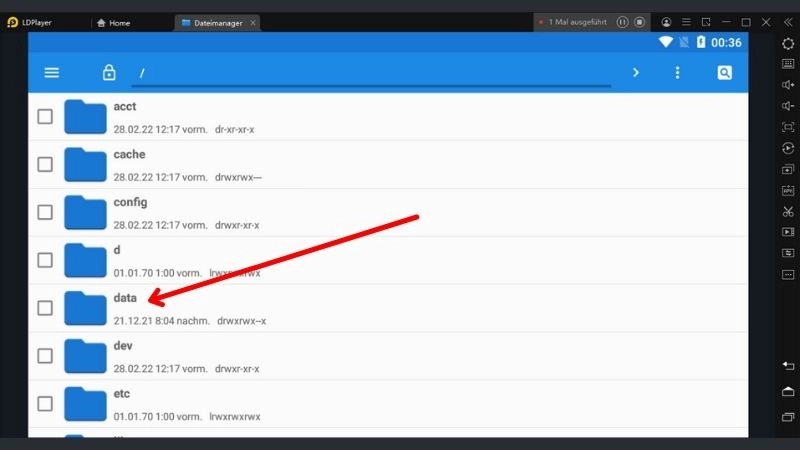The width and height of the screenshot is (800, 450).
Task: Open the dev folder icon
Action: coord(85,356)
